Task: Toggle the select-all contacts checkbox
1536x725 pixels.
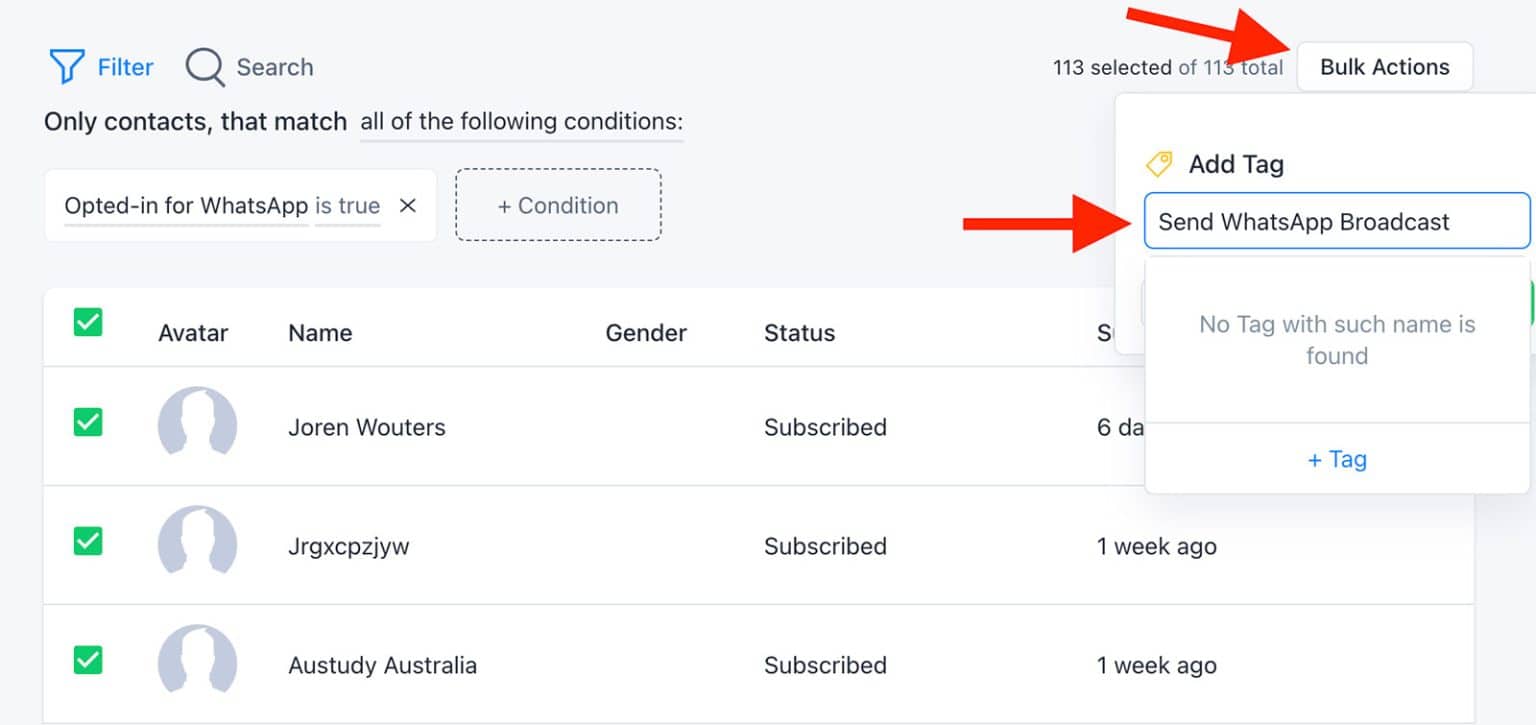Action: click(x=88, y=322)
